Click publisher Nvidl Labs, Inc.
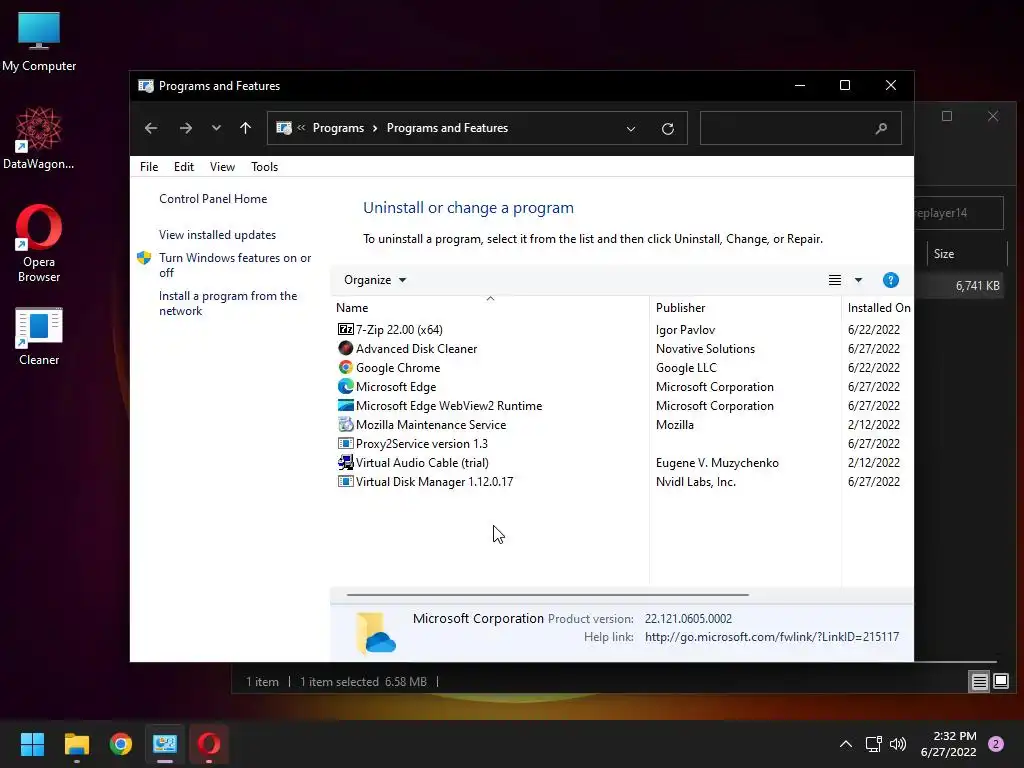This screenshot has height=768, width=1024. [x=696, y=481]
